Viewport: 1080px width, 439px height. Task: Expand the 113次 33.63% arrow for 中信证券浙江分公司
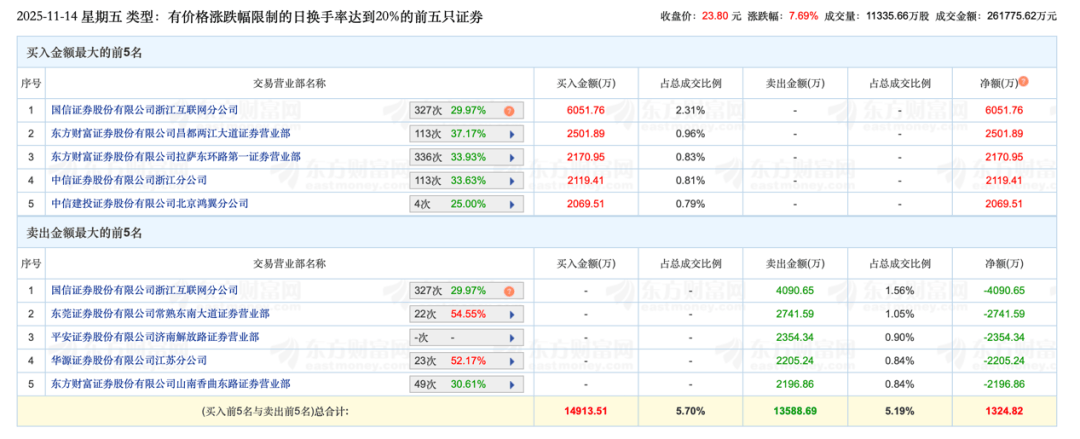point(512,181)
